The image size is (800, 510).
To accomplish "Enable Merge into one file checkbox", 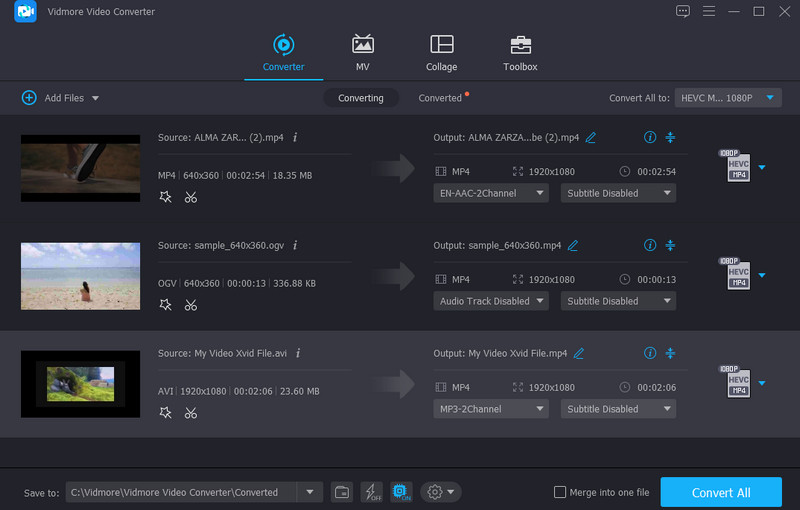I will click(561, 492).
